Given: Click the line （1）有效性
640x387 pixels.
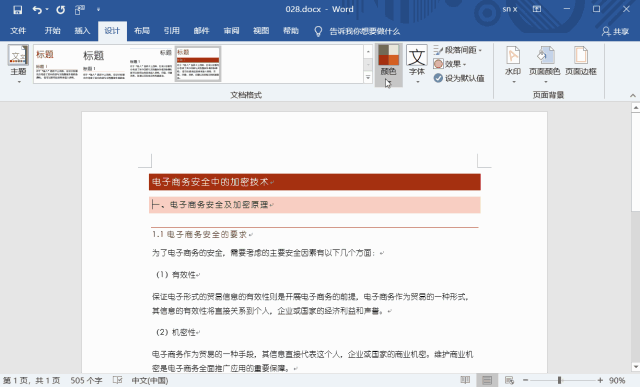Looking at the screenshot, I should click(176, 275).
